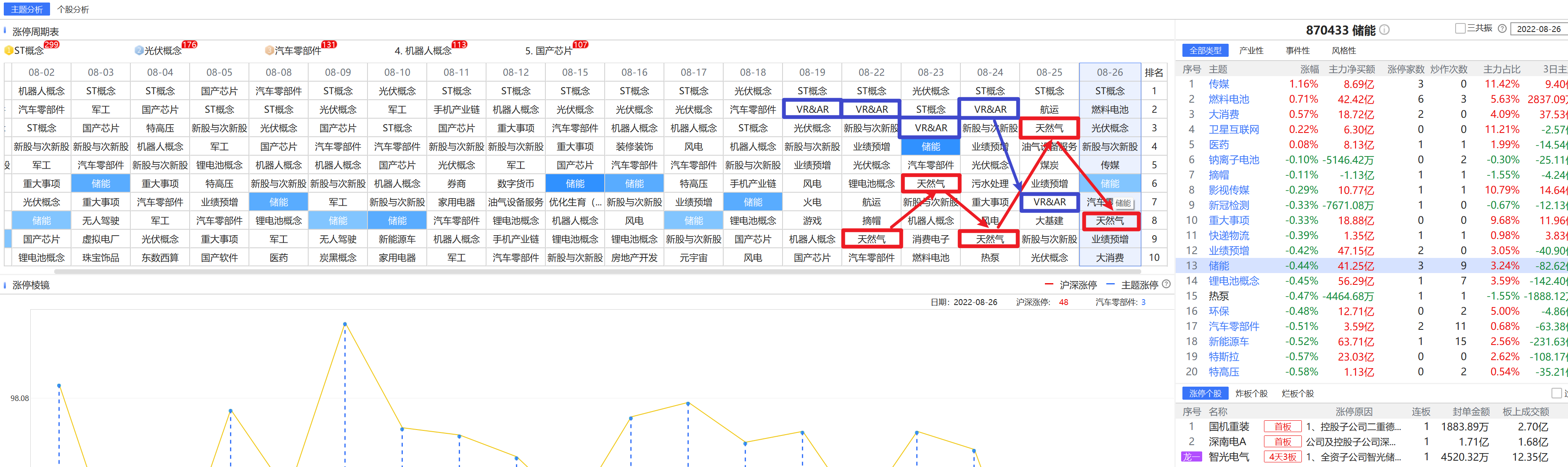
Task: Click the red 107 count badge
Action: pos(580,45)
